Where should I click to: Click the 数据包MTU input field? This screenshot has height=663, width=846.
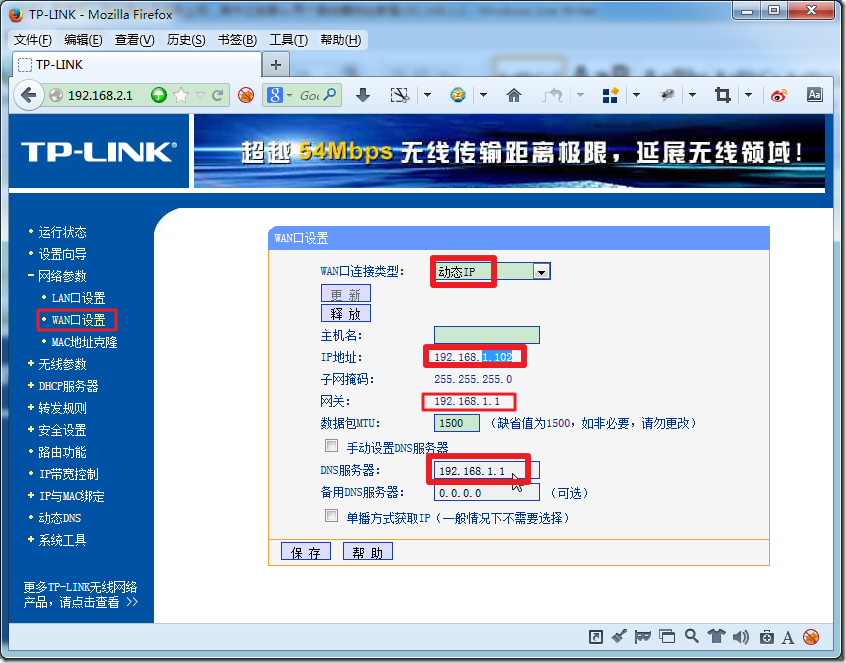pyautogui.click(x=456, y=423)
